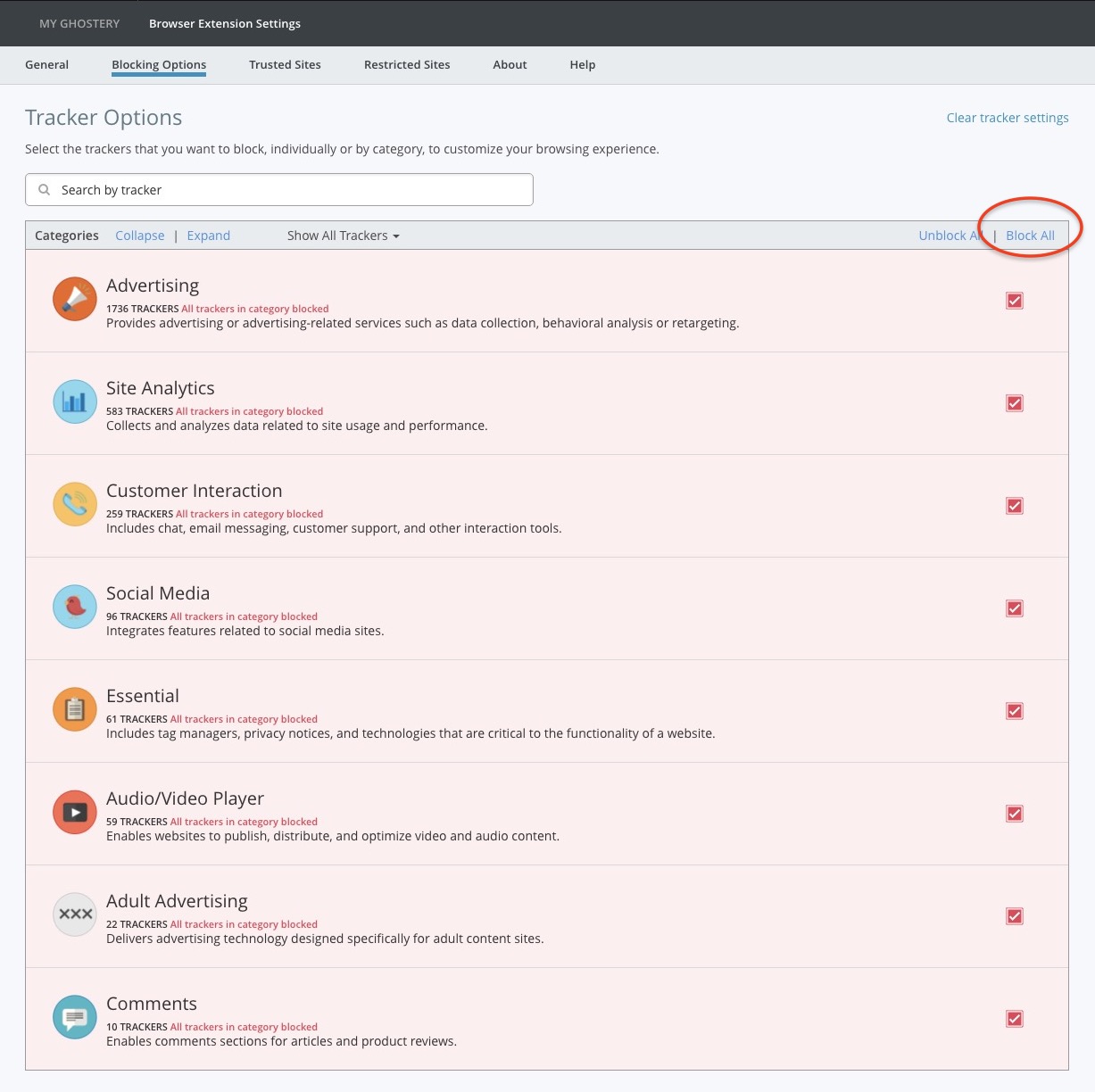This screenshot has width=1095, height=1092.
Task: Click MY GHOSTERY in the header
Action: (x=79, y=23)
